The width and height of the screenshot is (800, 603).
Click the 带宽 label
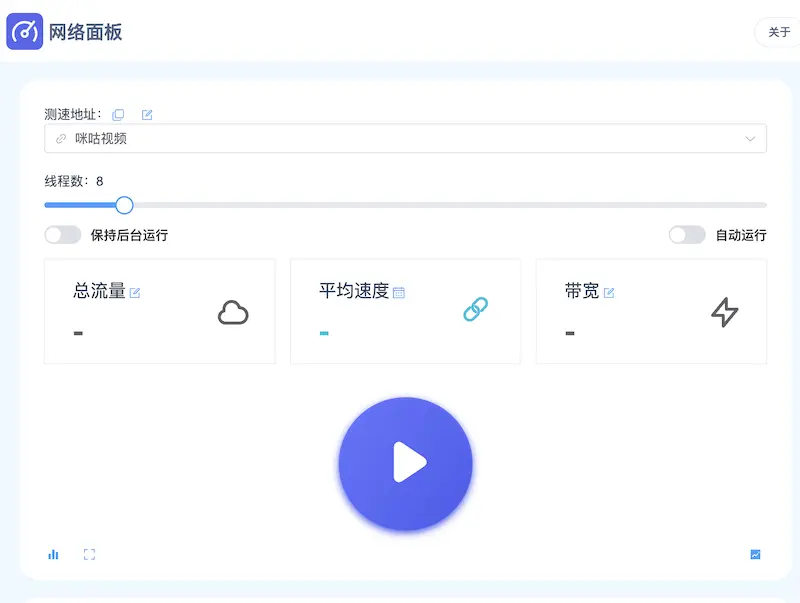[x=582, y=291]
